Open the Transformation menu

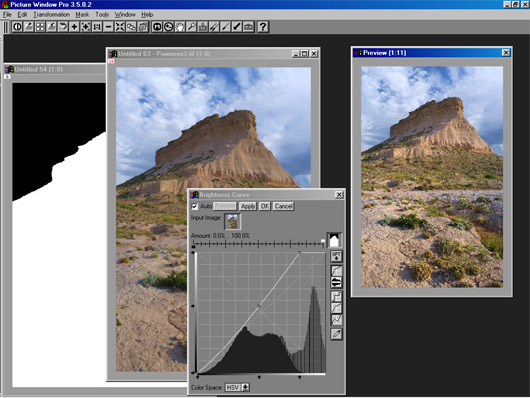pyautogui.click(x=51, y=15)
